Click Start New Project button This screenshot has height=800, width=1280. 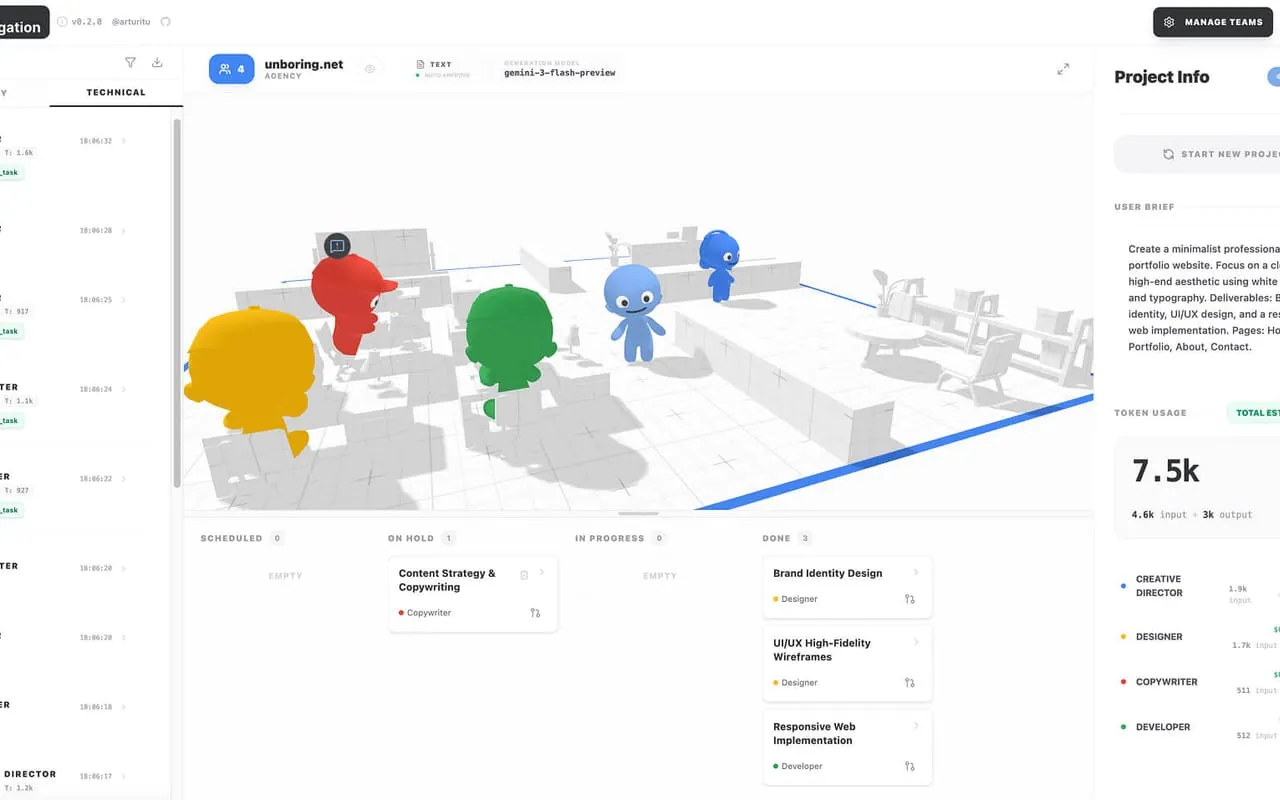[1197, 154]
